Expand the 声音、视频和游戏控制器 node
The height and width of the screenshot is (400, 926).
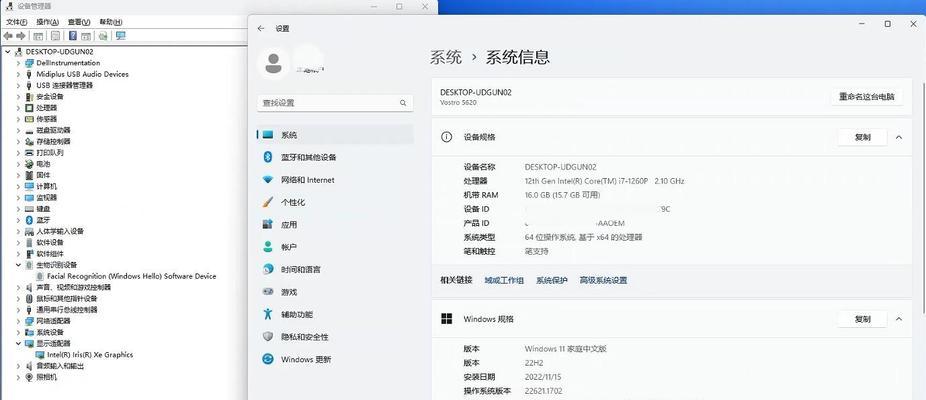(18, 287)
